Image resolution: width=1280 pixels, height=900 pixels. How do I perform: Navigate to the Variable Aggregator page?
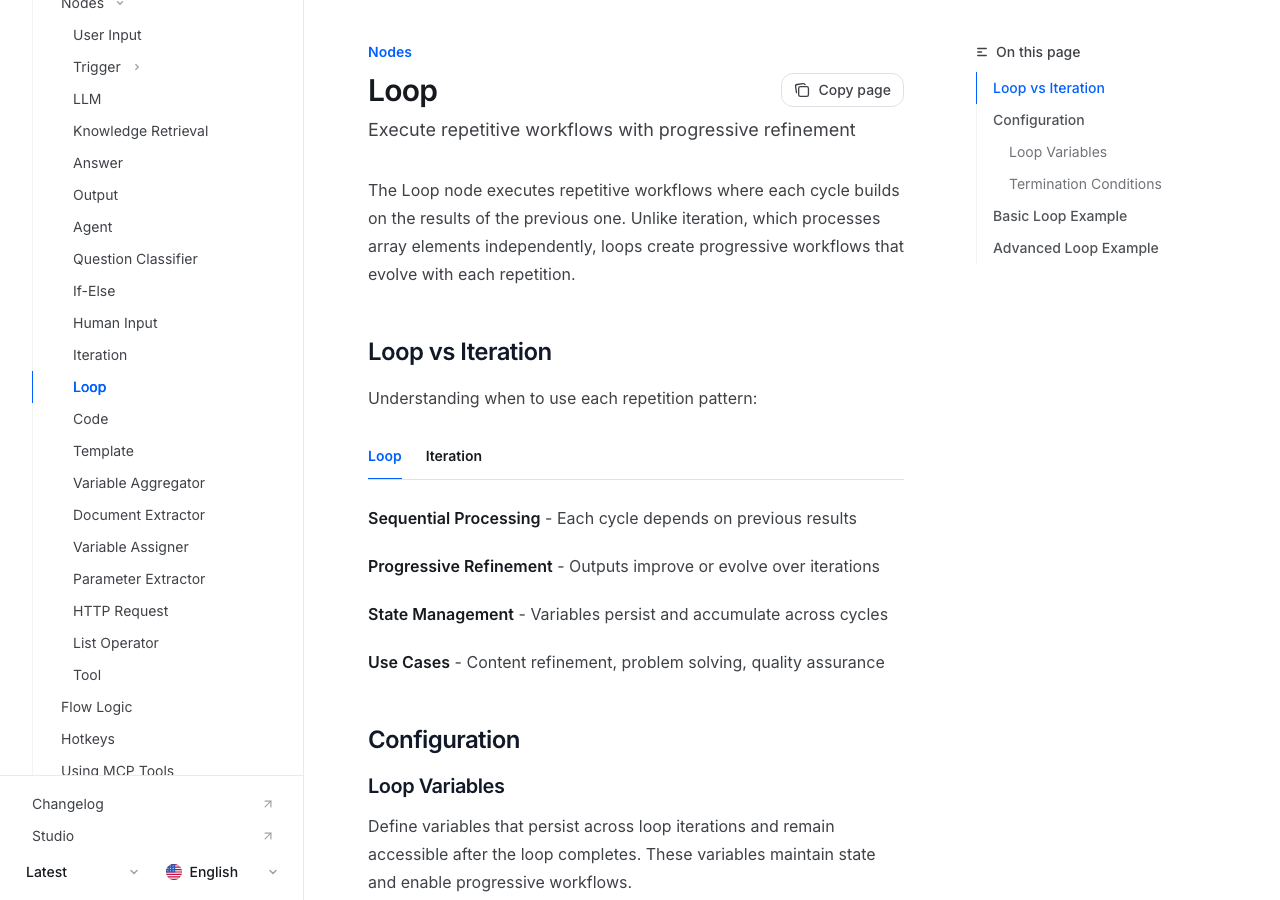[139, 483]
